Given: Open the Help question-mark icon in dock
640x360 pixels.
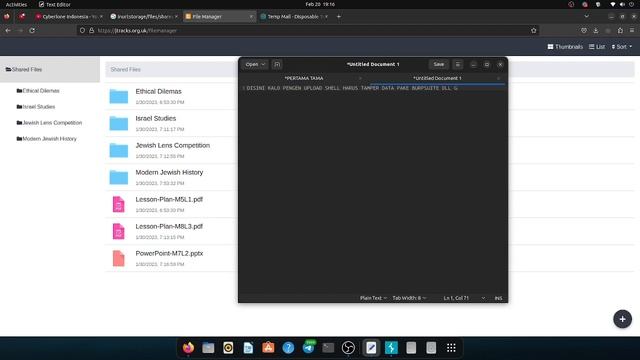Looking at the screenshot, I should coord(288,348).
